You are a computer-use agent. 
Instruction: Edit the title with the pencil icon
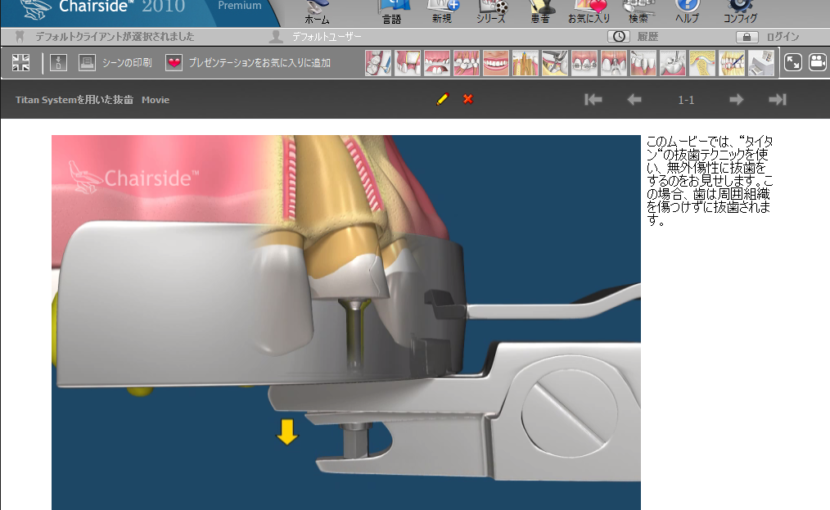443,99
